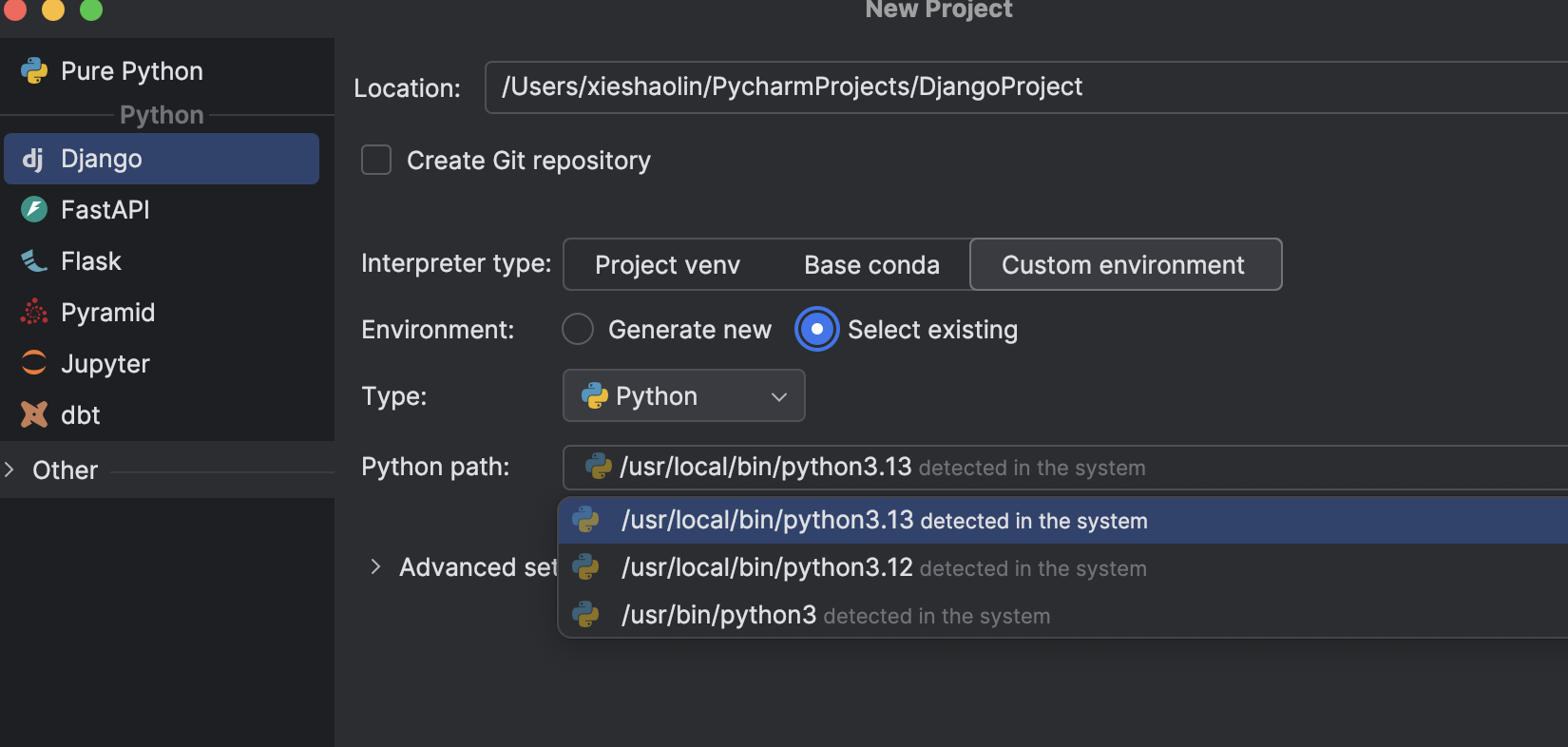
Task: Click the Jupyter icon
Action: coord(34,363)
